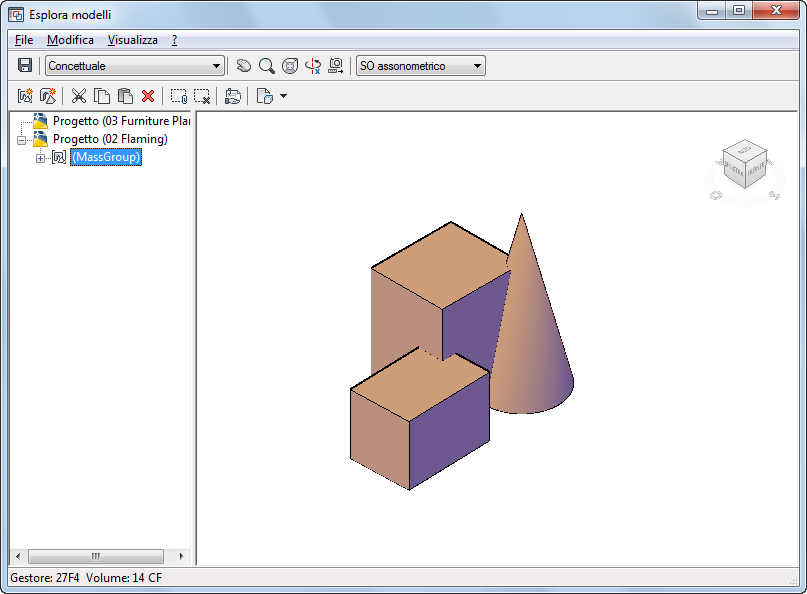Click the attach elements icon

[x=179, y=96]
